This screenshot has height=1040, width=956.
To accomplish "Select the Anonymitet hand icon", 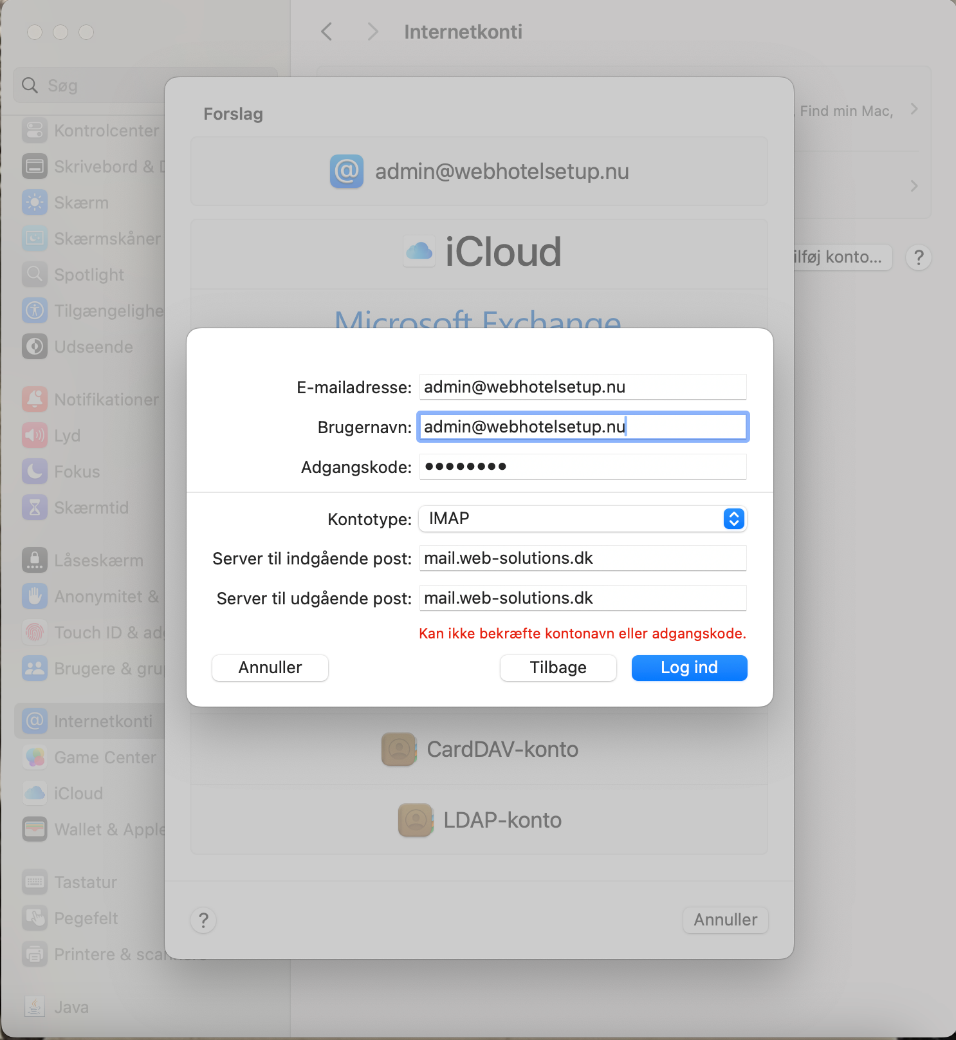I will coord(34,596).
